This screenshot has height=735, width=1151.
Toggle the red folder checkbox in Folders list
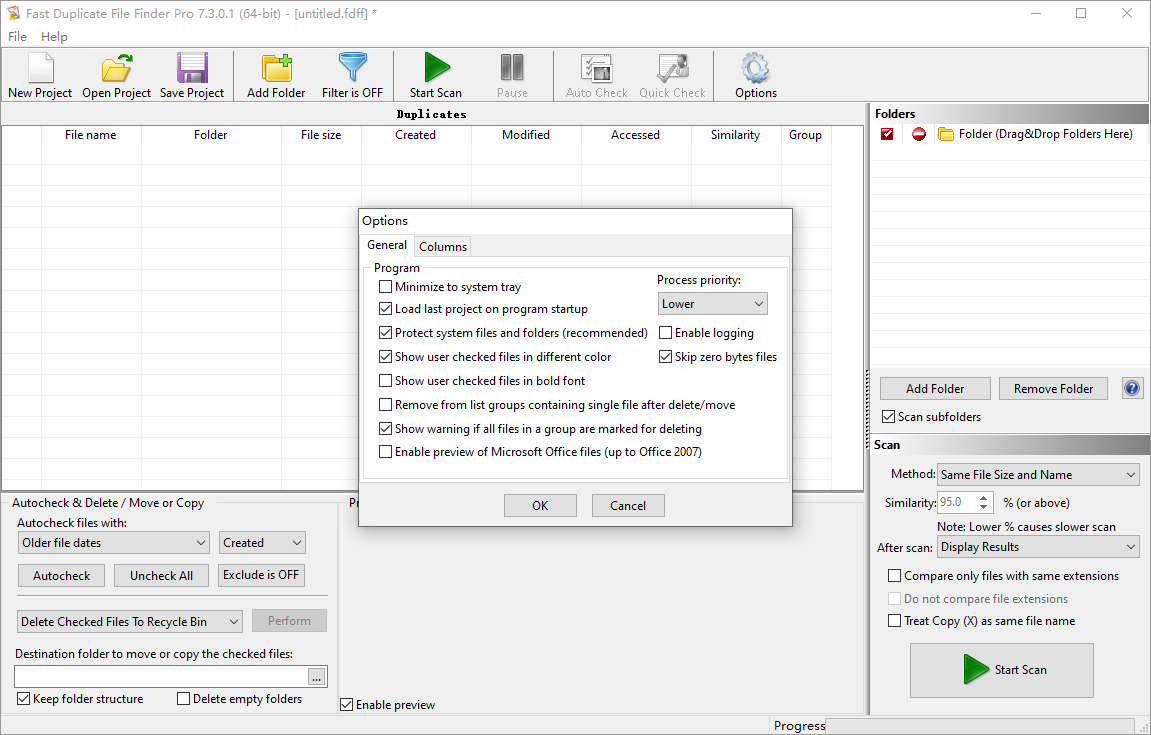pyautogui.click(x=887, y=134)
